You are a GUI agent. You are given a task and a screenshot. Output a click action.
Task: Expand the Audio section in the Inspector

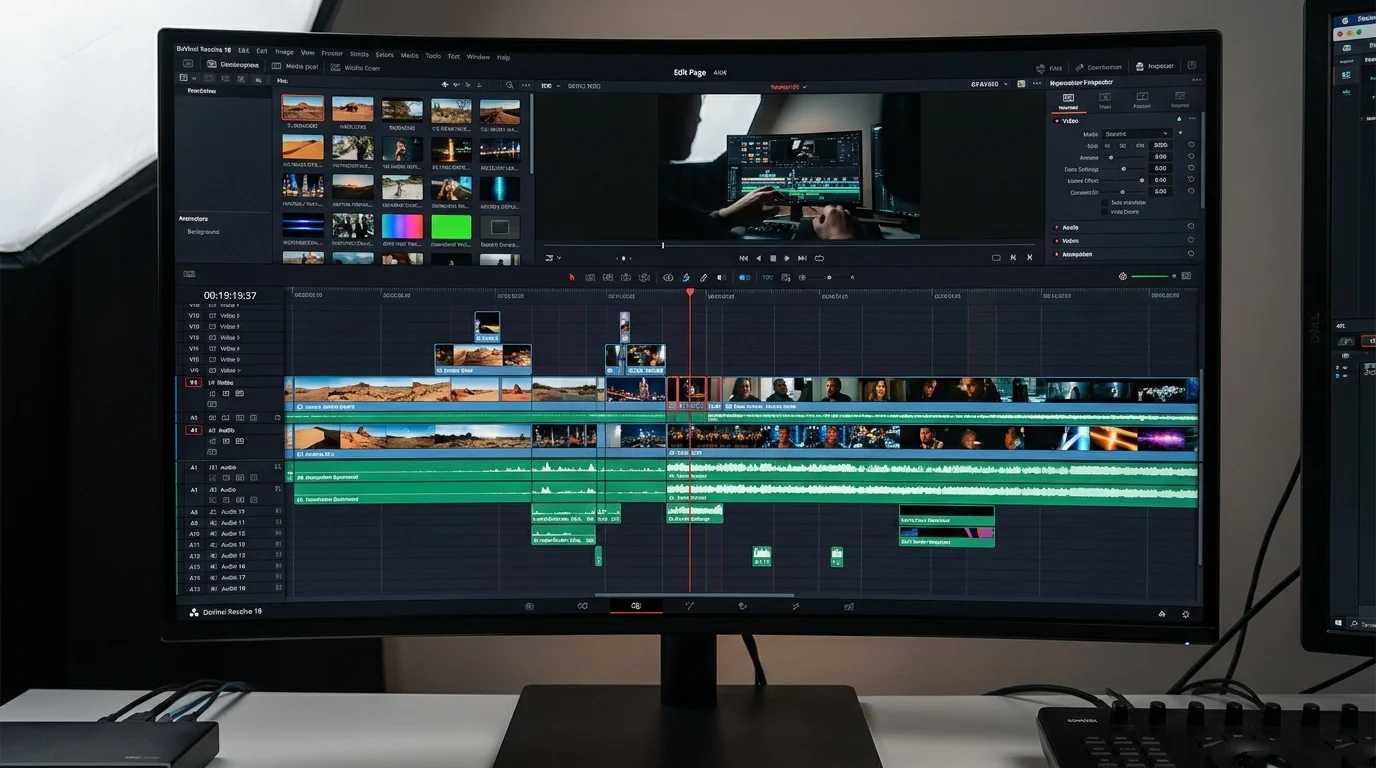(1056, 227)
